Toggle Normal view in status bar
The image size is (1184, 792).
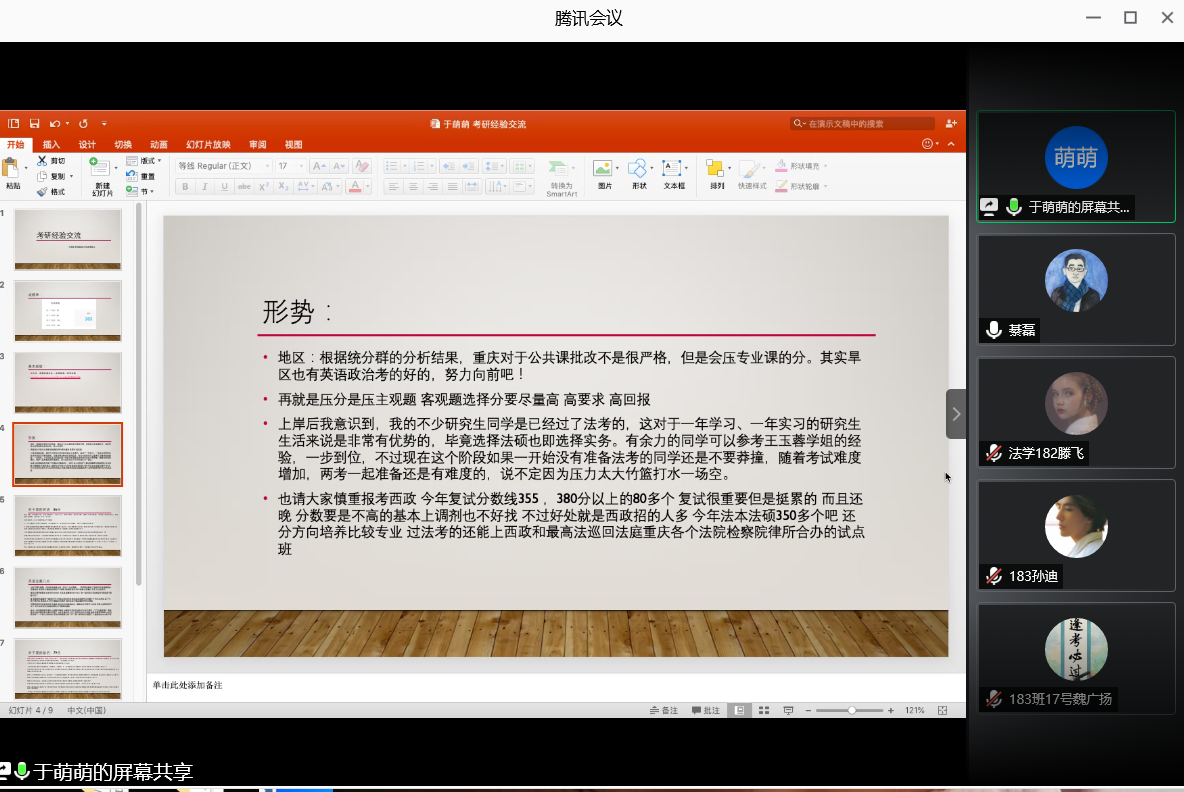tap(739, 710)
